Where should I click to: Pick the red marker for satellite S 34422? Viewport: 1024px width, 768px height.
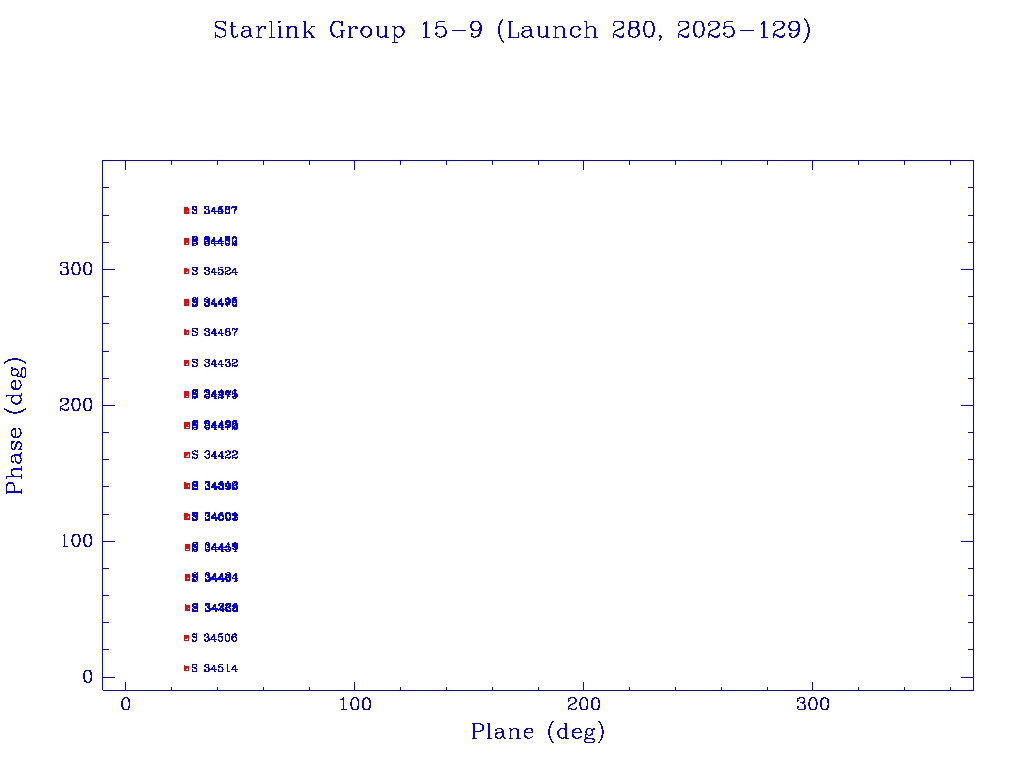[186, 455]
